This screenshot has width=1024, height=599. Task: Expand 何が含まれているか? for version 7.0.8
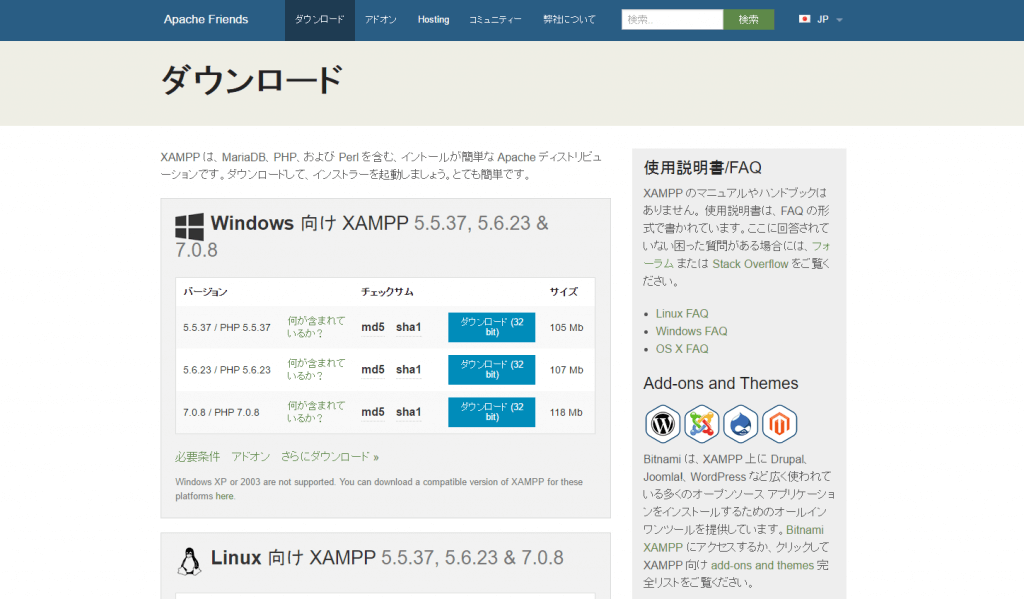pyautogui.click(x=317, y=411)
